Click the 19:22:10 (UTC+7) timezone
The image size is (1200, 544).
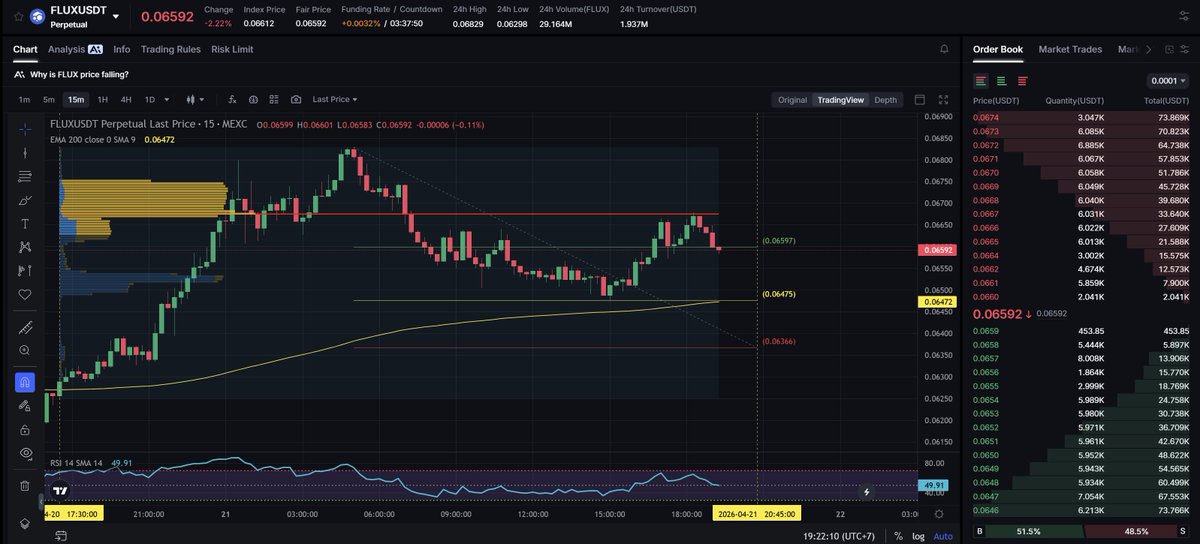click(x=839, y=536)
